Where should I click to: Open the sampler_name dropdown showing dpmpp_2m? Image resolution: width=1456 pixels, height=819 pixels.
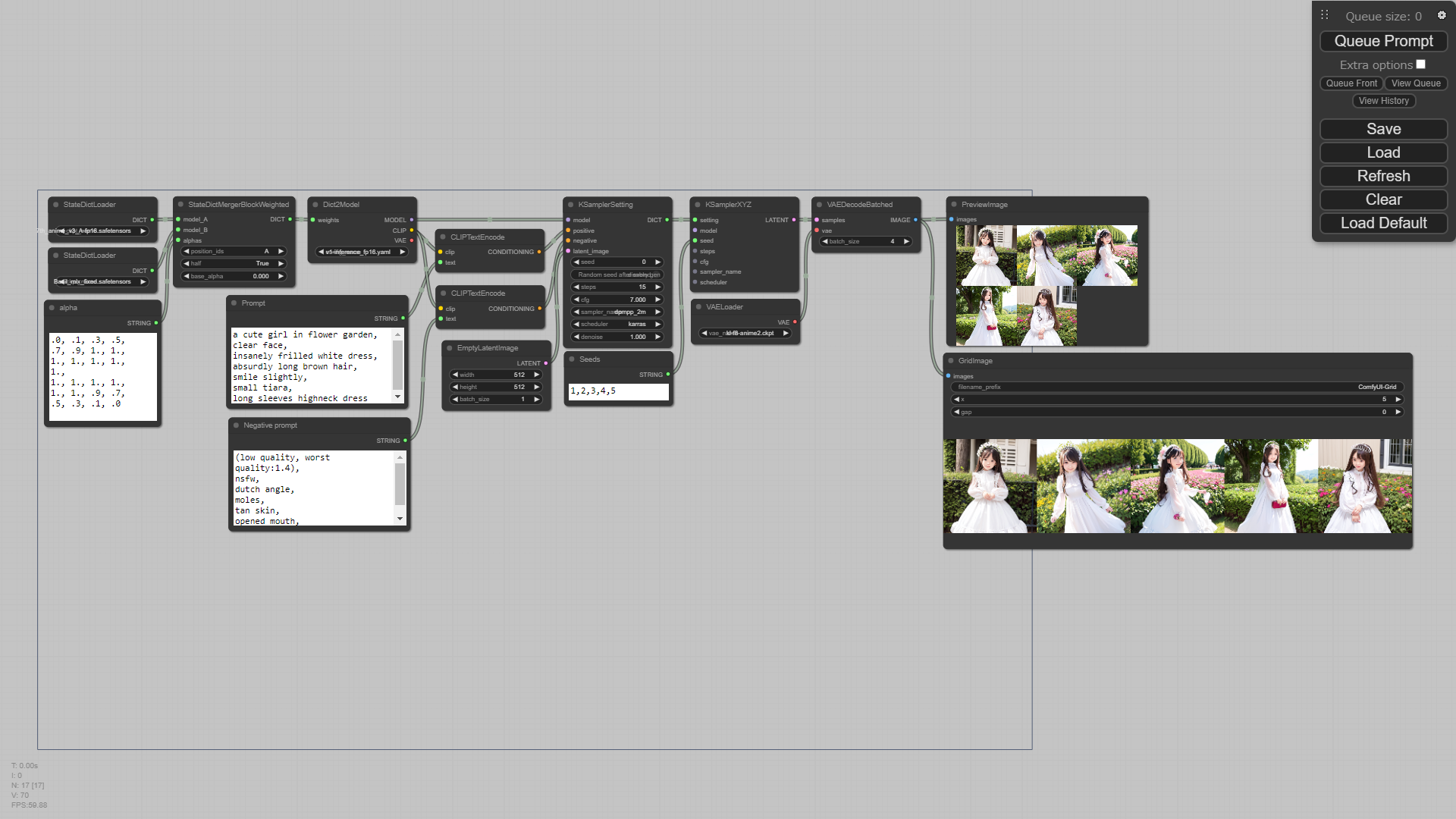(x=617, y=312)
